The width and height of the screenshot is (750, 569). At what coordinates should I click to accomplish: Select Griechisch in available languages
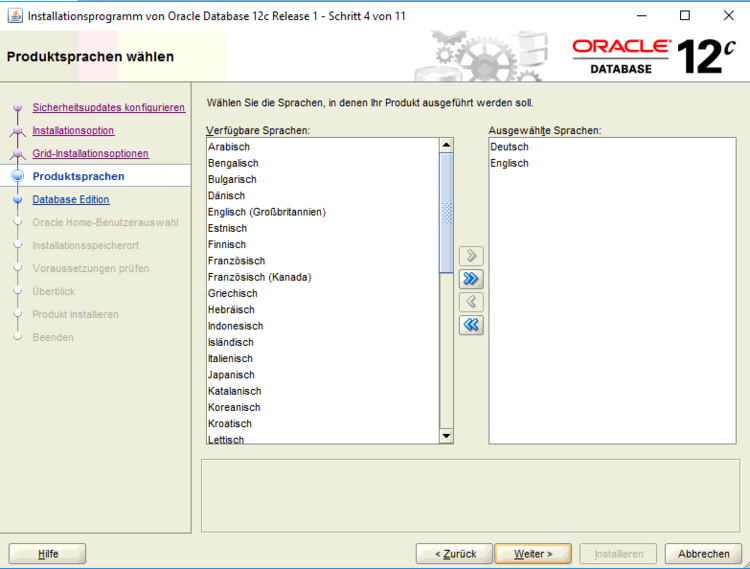[x=323, y=293]
